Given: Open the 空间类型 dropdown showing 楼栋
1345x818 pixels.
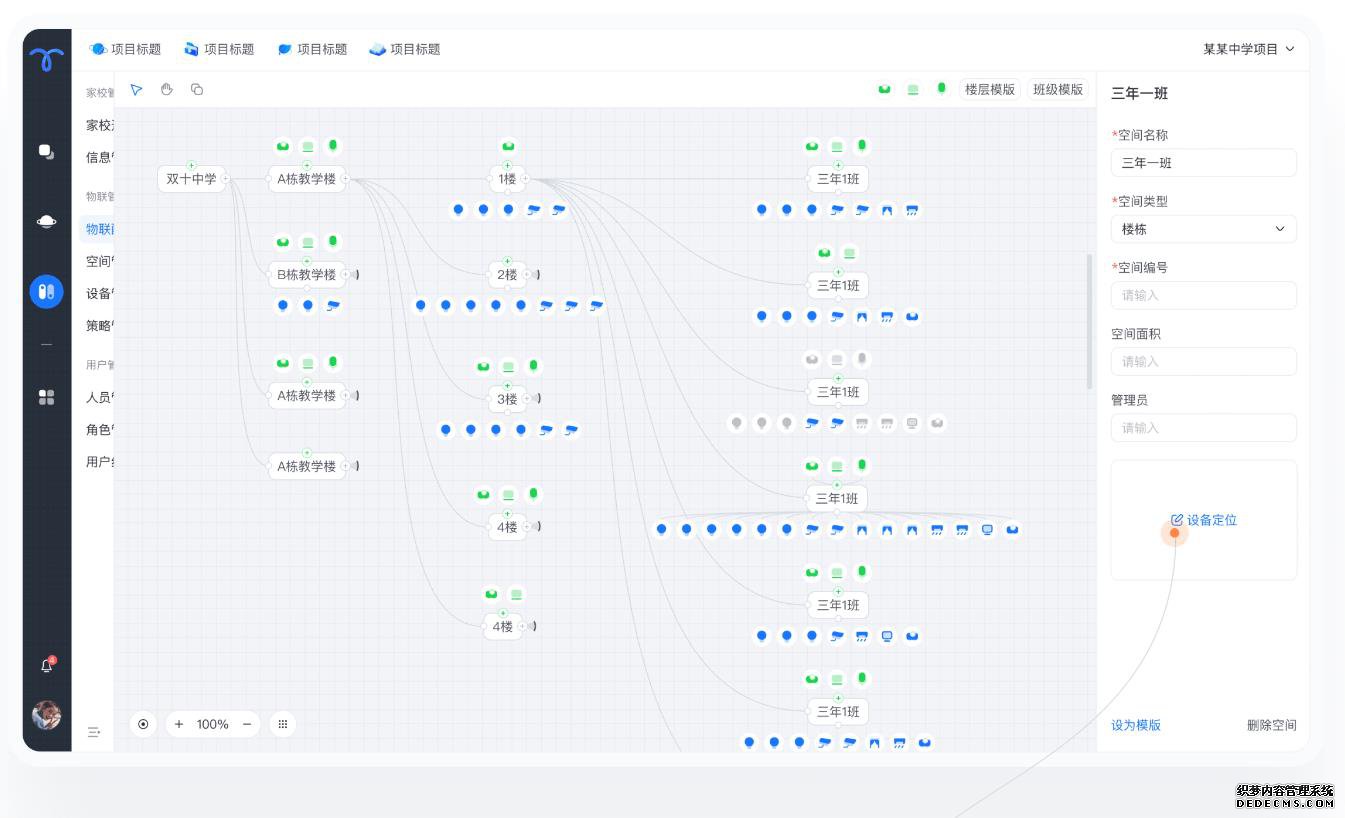Looking at the screenshot, I should pyautogui.click(x=1204, y=229).
